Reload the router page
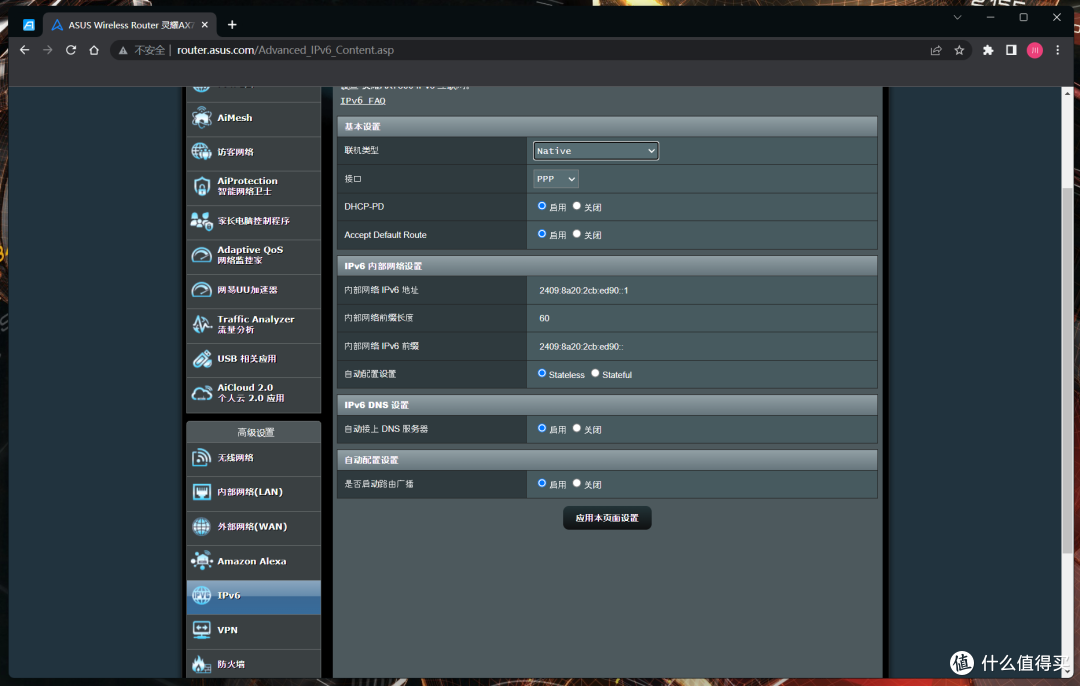1080x686 pixels. [x=71, y=50]
